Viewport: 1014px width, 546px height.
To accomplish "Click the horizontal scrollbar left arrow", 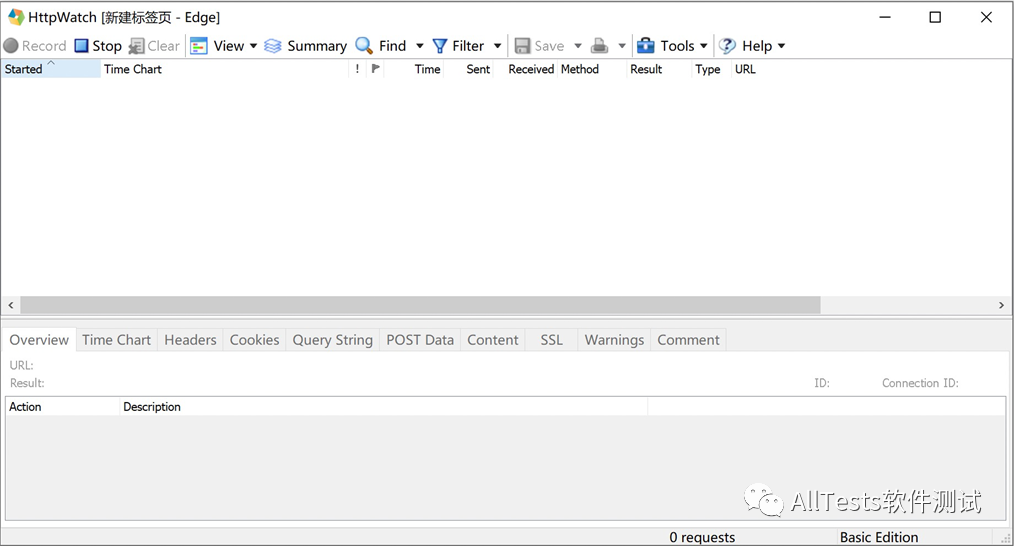I will click(x=11, y=305).
